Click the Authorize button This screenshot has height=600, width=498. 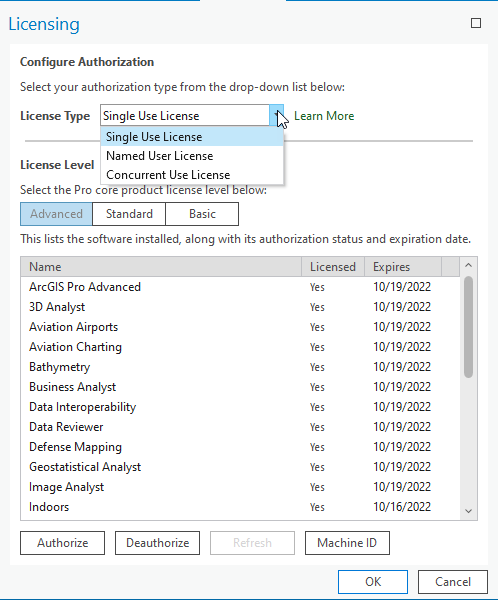tap(62, 543)
